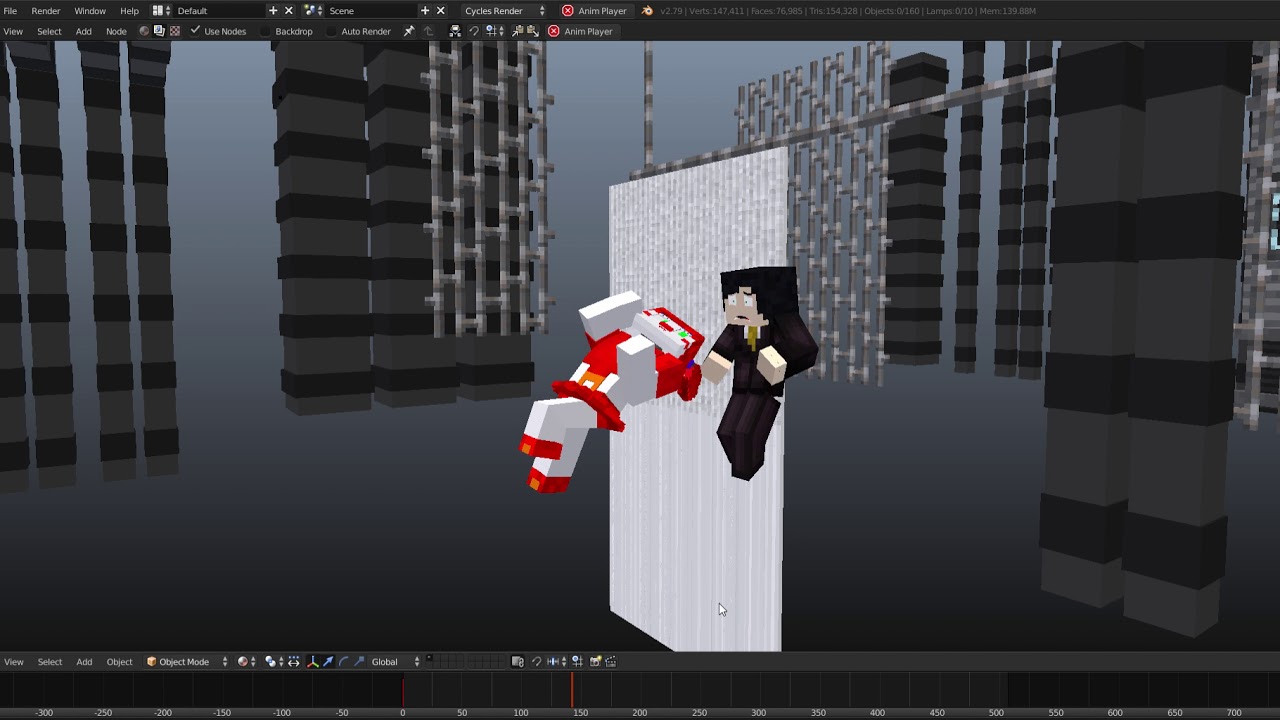
Task: Open the pivot point dropdown
Action: pos(274,661)
